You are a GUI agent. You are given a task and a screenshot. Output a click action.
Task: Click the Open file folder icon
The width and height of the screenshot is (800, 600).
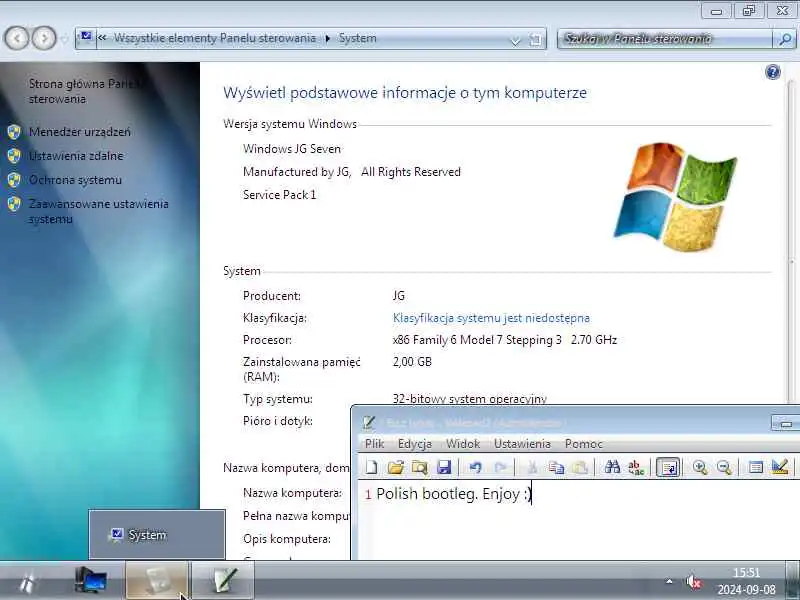[x=395, y=467]
